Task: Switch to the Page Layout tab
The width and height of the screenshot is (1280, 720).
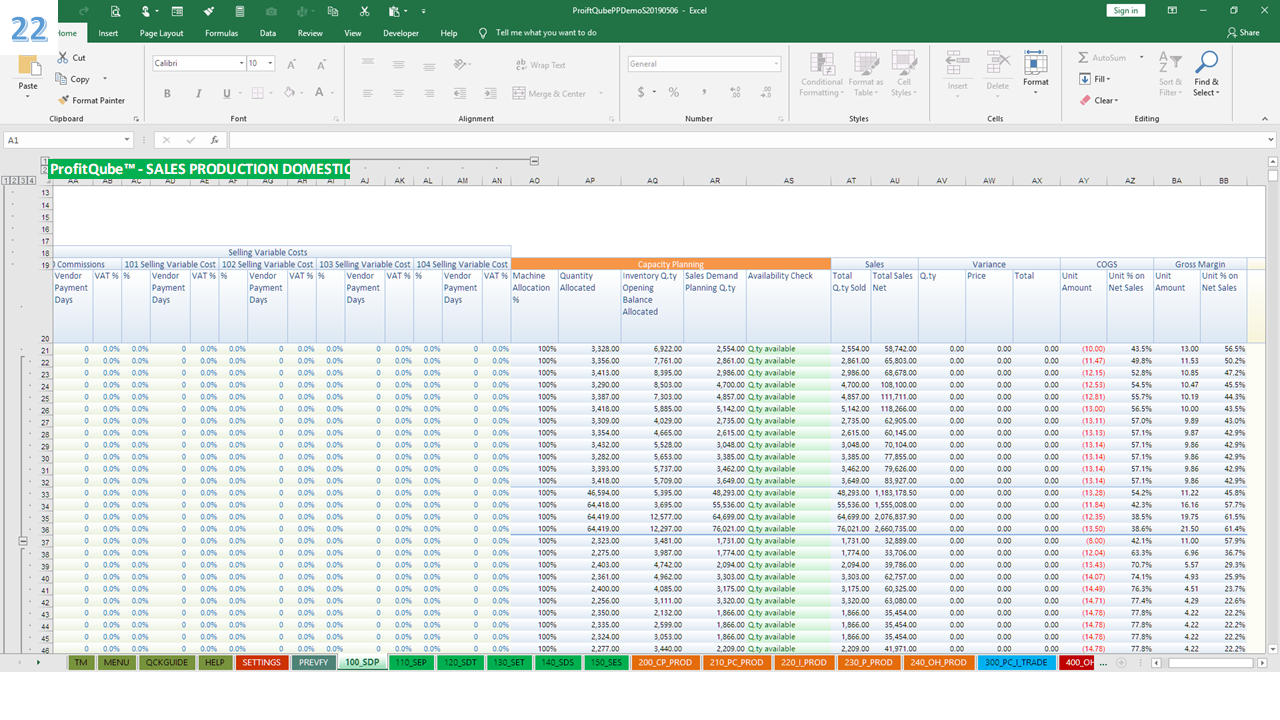Action: pyautogui.click(x=161, y=33)
